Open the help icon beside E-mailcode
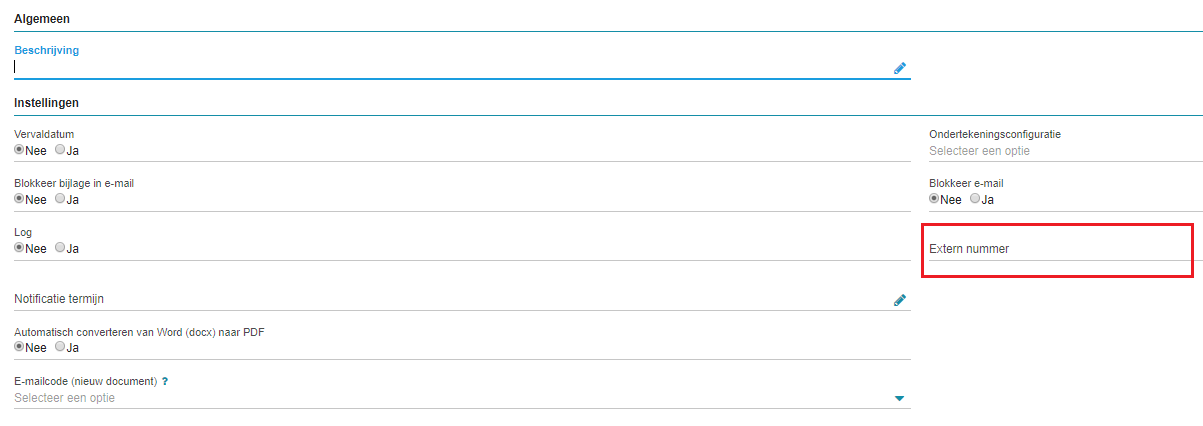The width and height of the screenshot is (1203, 426). (x=165, y=382)
